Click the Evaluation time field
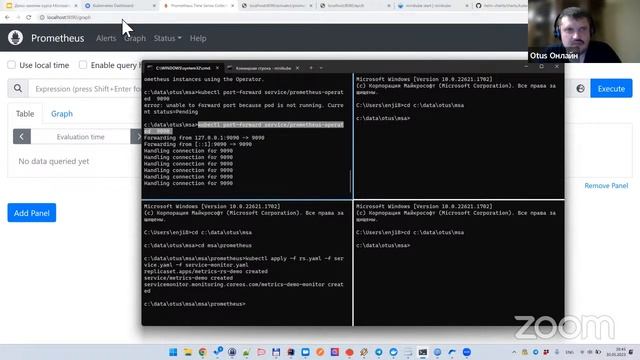 (80, 137)
